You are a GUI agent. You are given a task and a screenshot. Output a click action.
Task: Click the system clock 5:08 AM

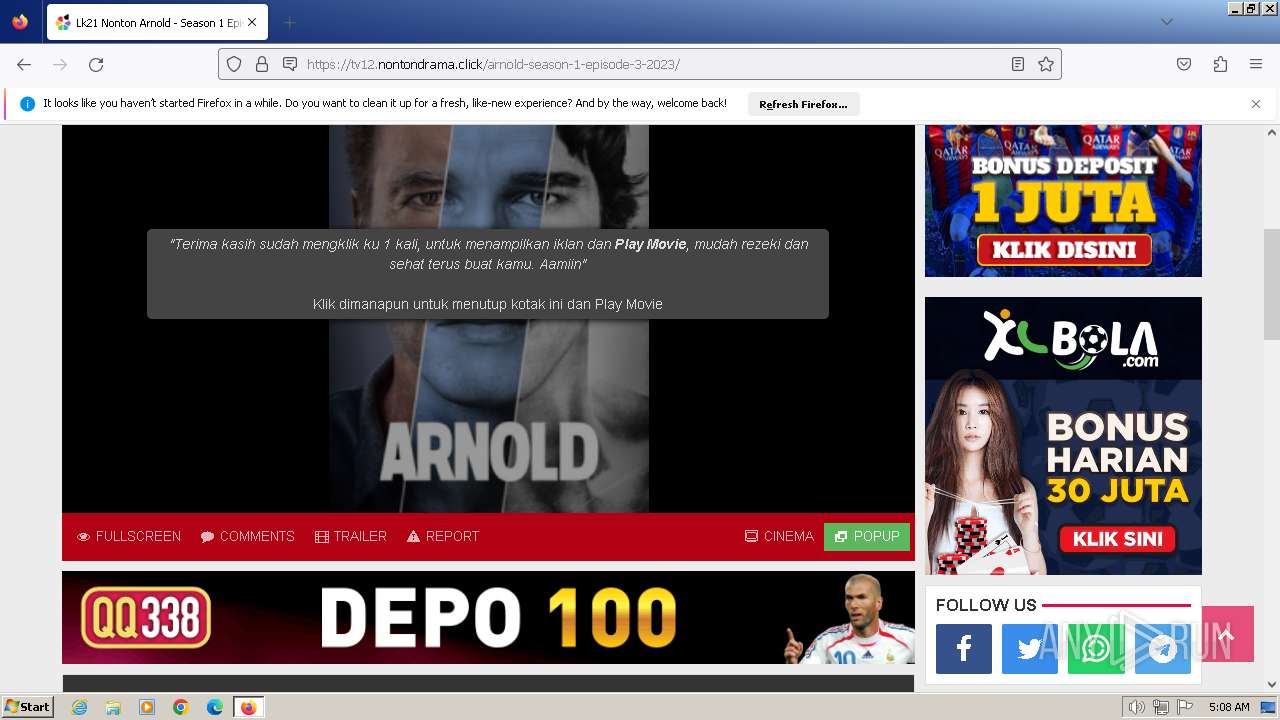click(1229, 707)
